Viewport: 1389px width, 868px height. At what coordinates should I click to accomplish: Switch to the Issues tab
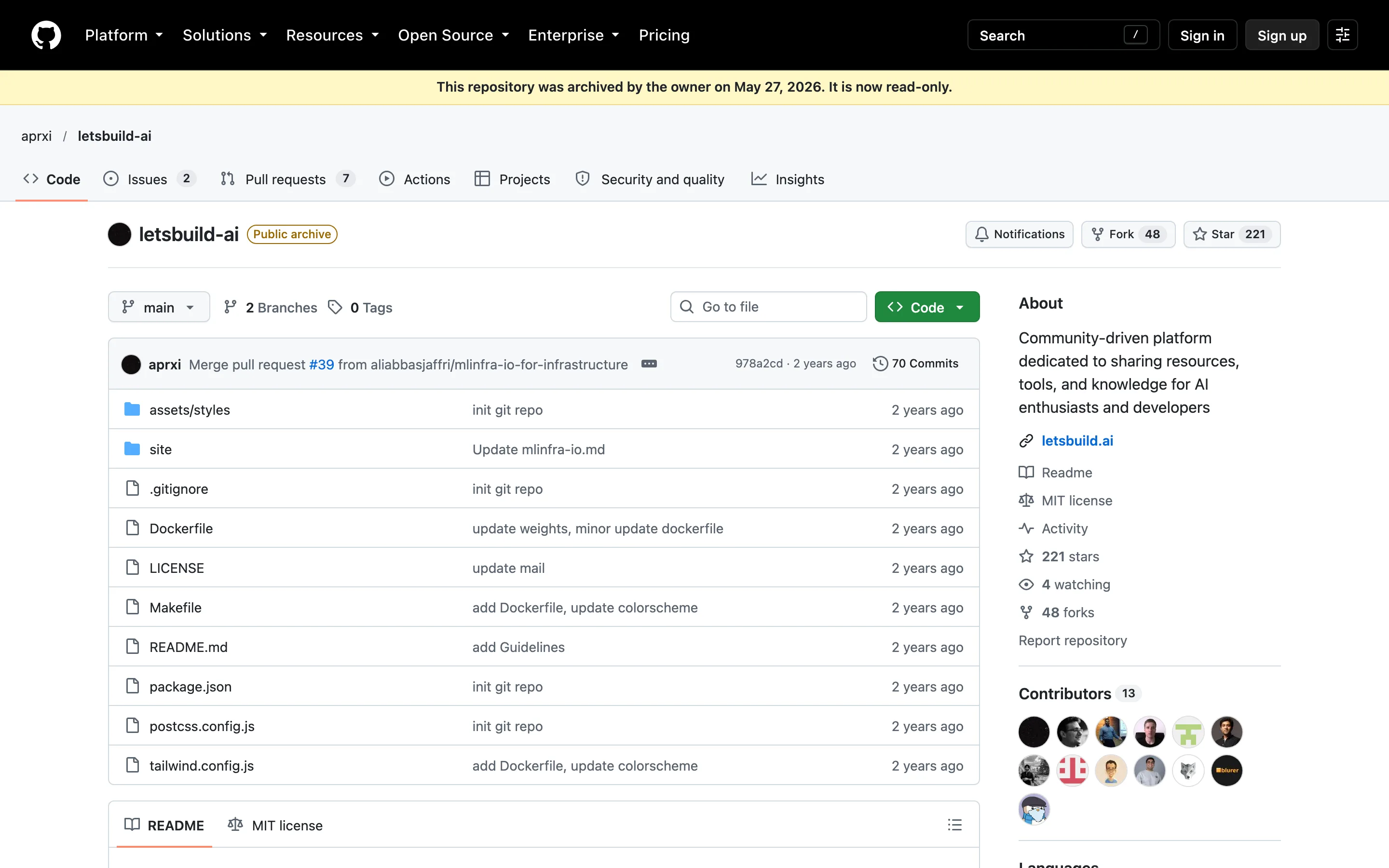pyautogui.click(x=150, y=179)
